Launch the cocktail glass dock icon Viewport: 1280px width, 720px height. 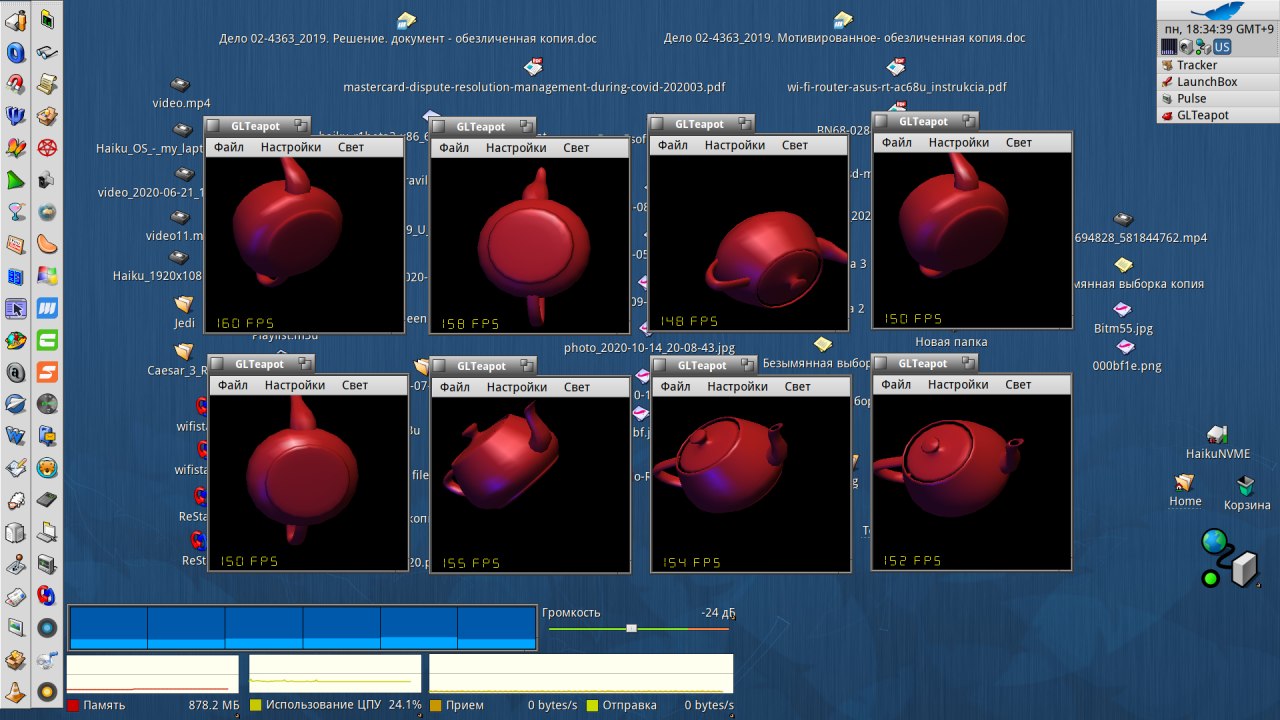[x=15, y=212]
